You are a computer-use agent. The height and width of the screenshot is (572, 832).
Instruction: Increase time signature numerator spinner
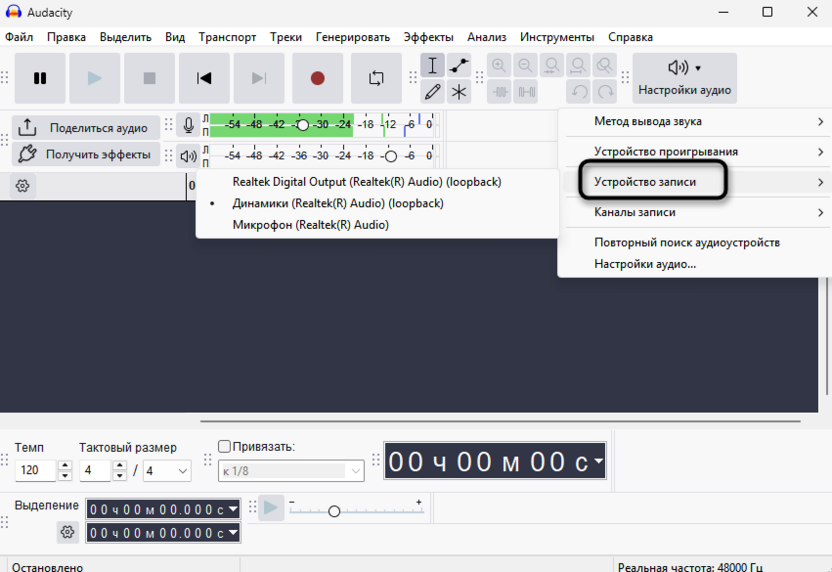(x=120, y=465)
